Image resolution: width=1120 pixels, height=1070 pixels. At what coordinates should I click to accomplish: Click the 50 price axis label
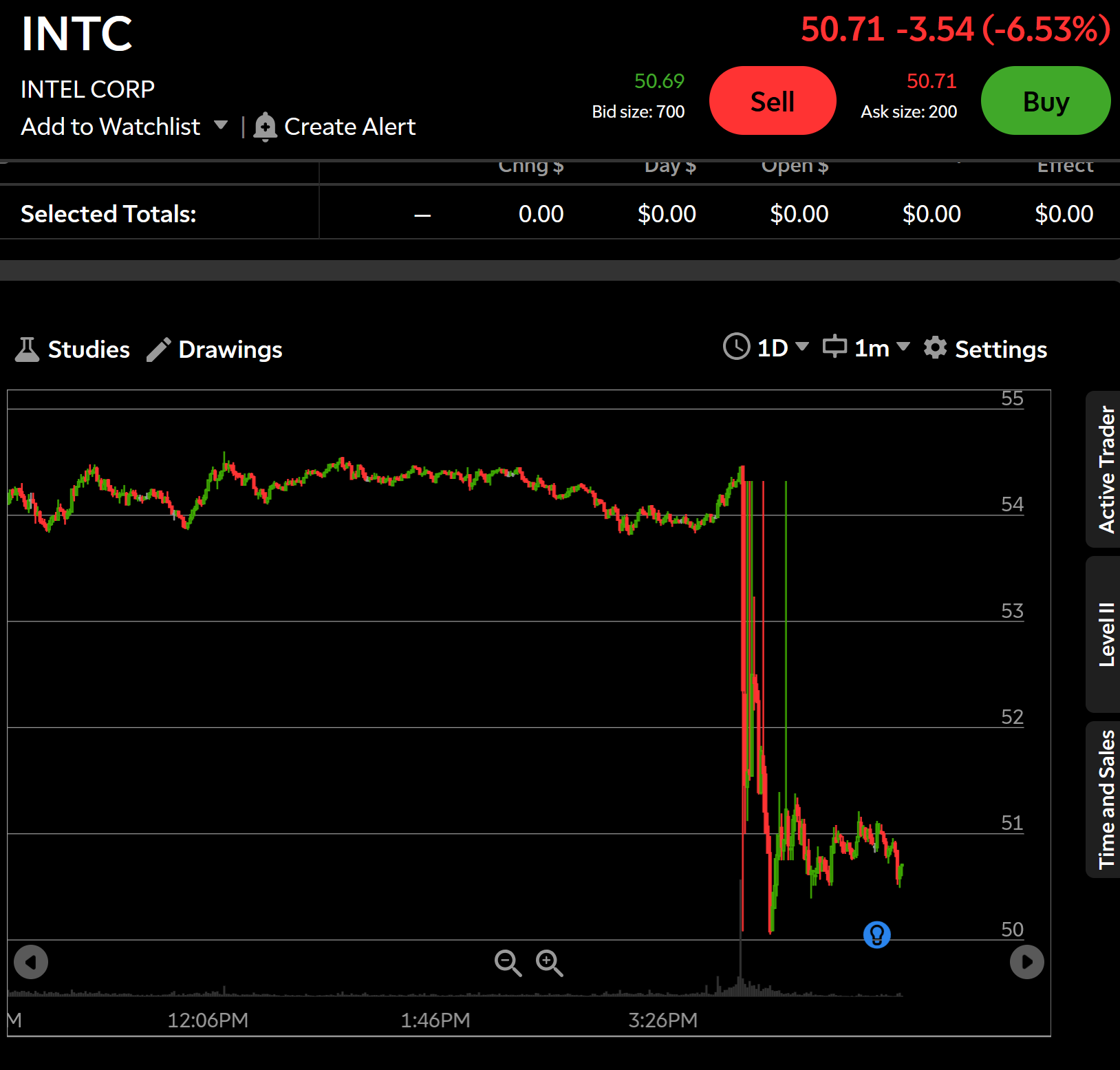pyautogui.click(x=1012, y=930)
